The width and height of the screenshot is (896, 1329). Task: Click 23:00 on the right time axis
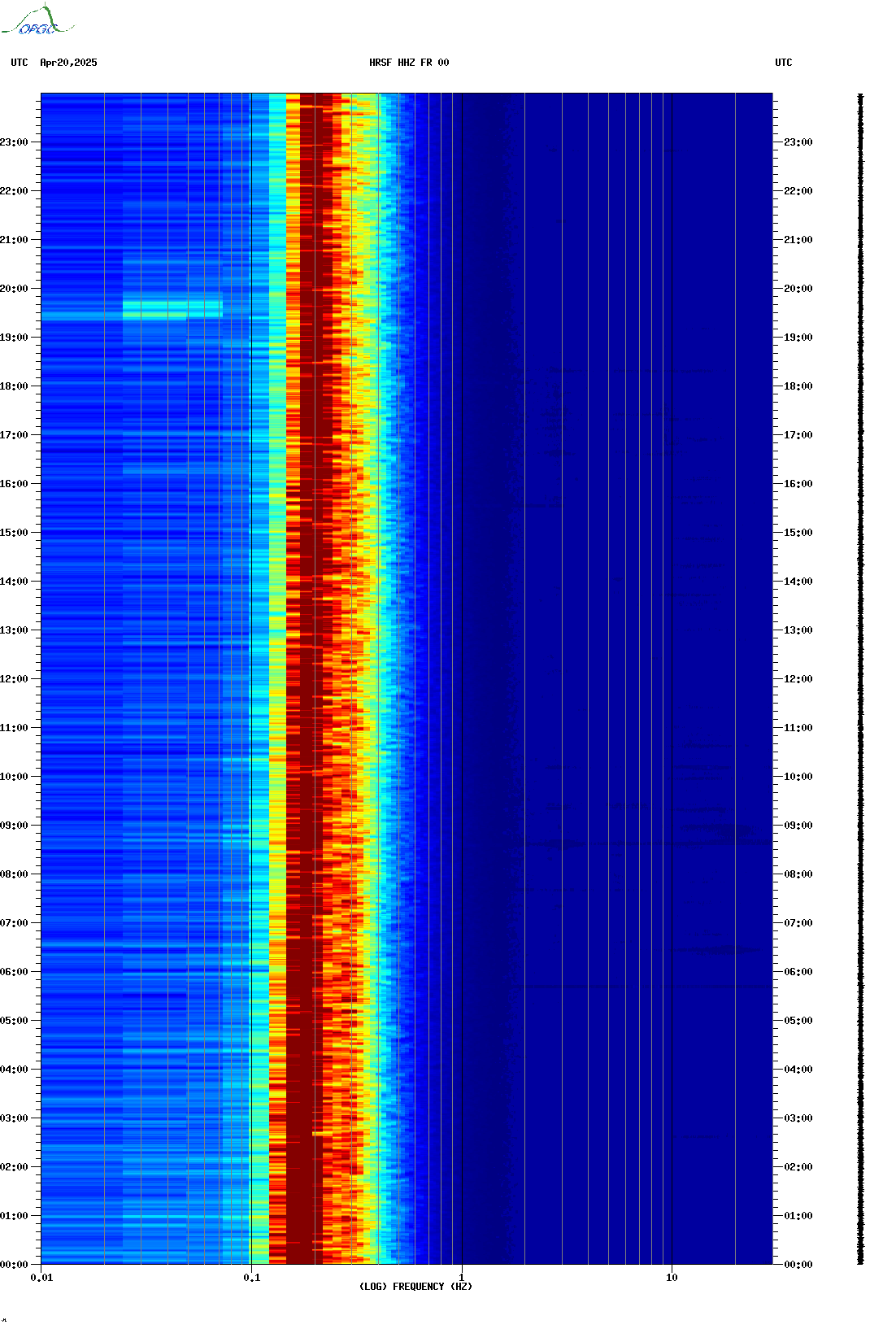point(798,142)
